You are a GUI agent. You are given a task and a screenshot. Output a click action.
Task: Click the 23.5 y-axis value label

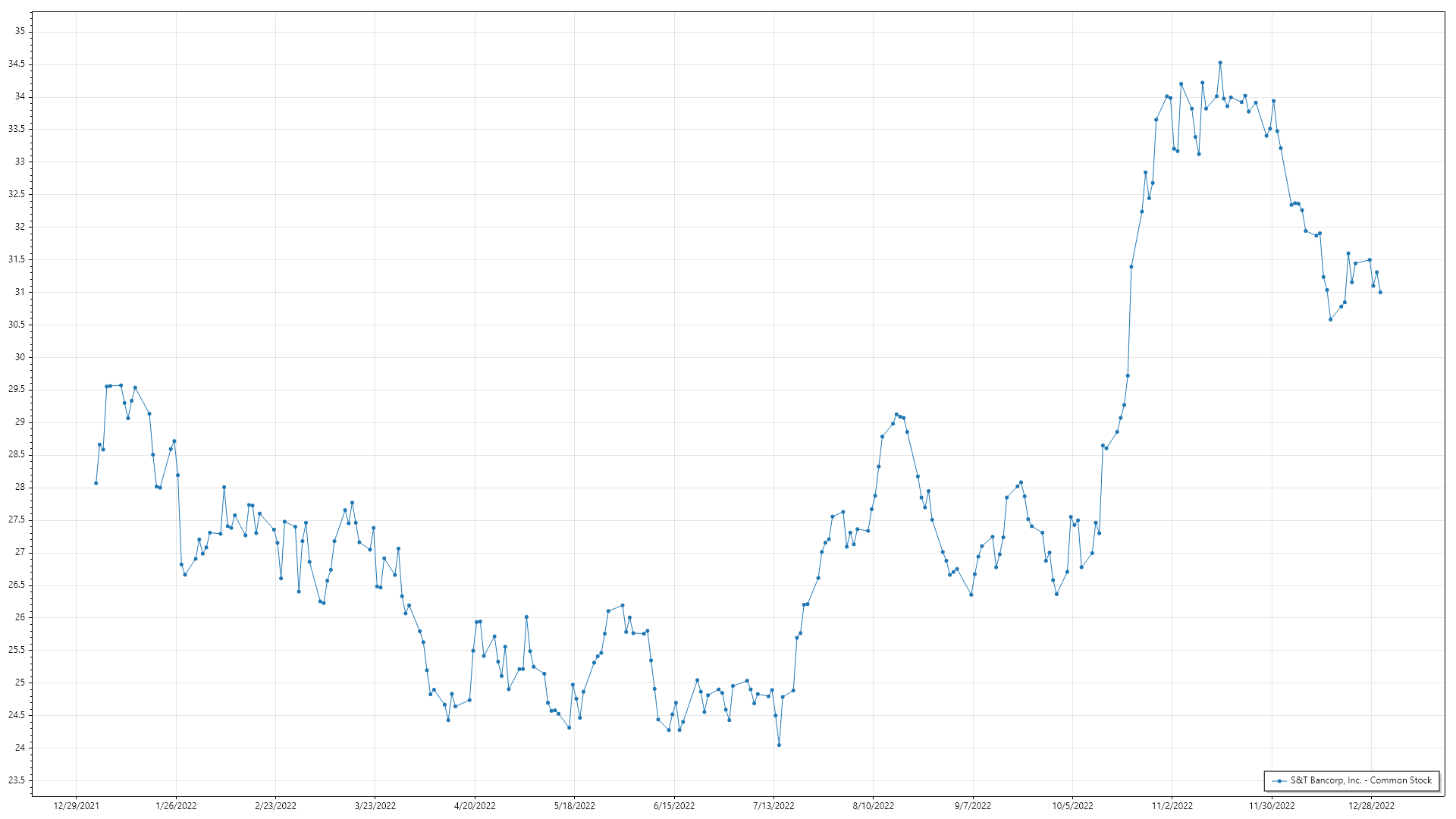pos(17,780)
